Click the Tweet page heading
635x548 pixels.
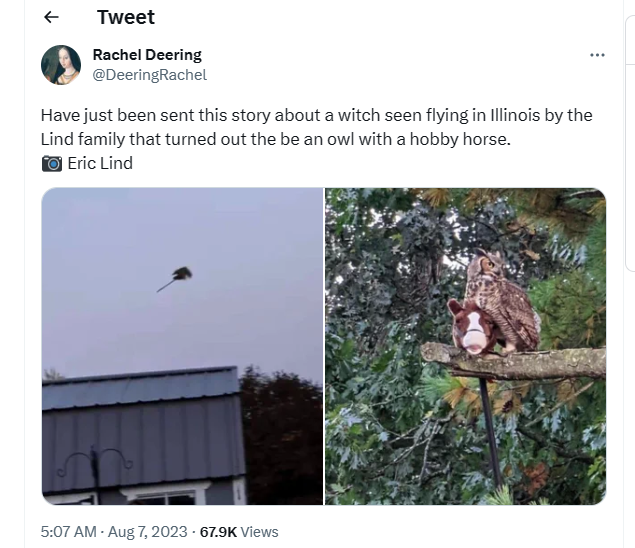[x=126, y=17]
